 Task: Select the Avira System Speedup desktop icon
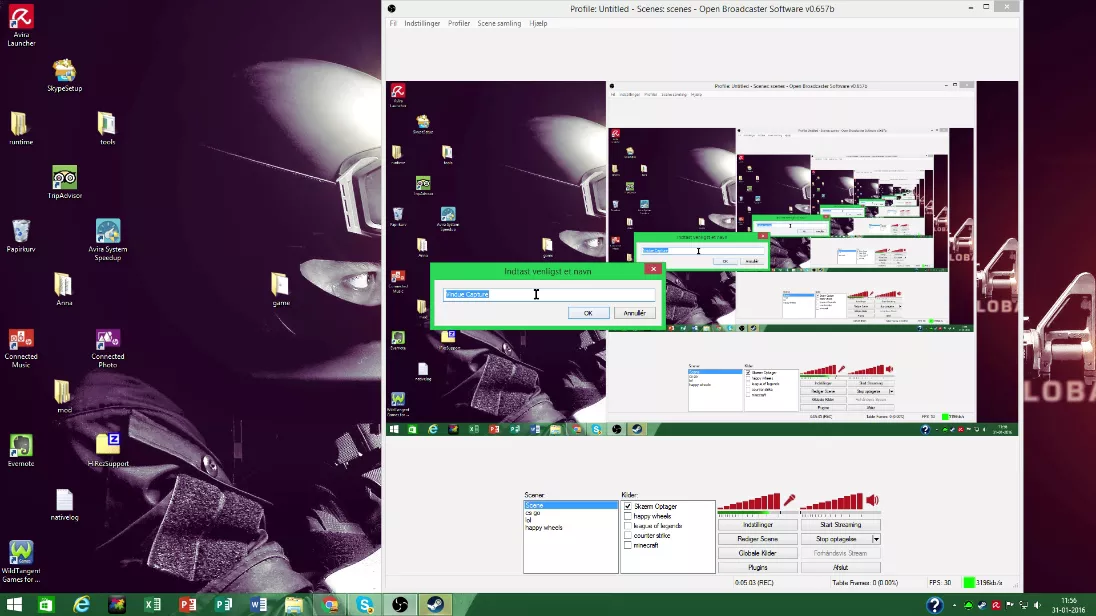(x=108, y=240)
